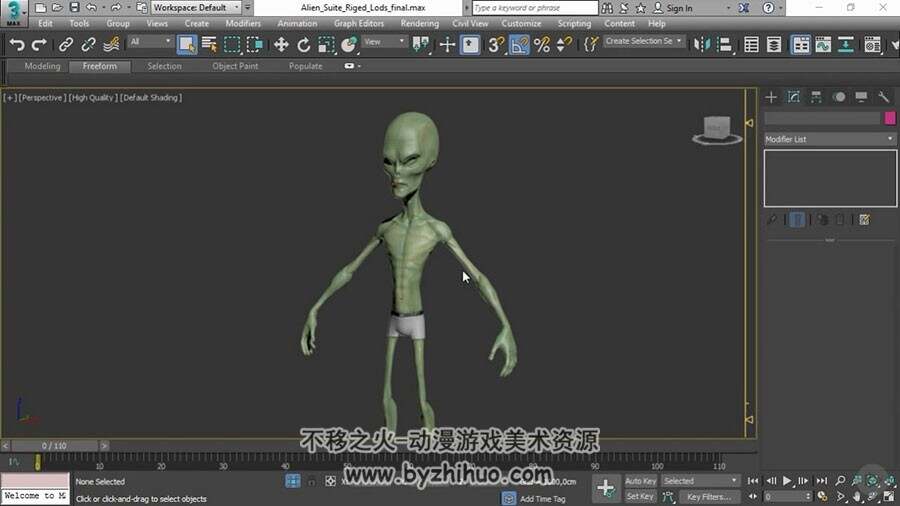Toggle Layer Explorer icon
This screenshot has width=900, height=506.
tap(774, 44)
